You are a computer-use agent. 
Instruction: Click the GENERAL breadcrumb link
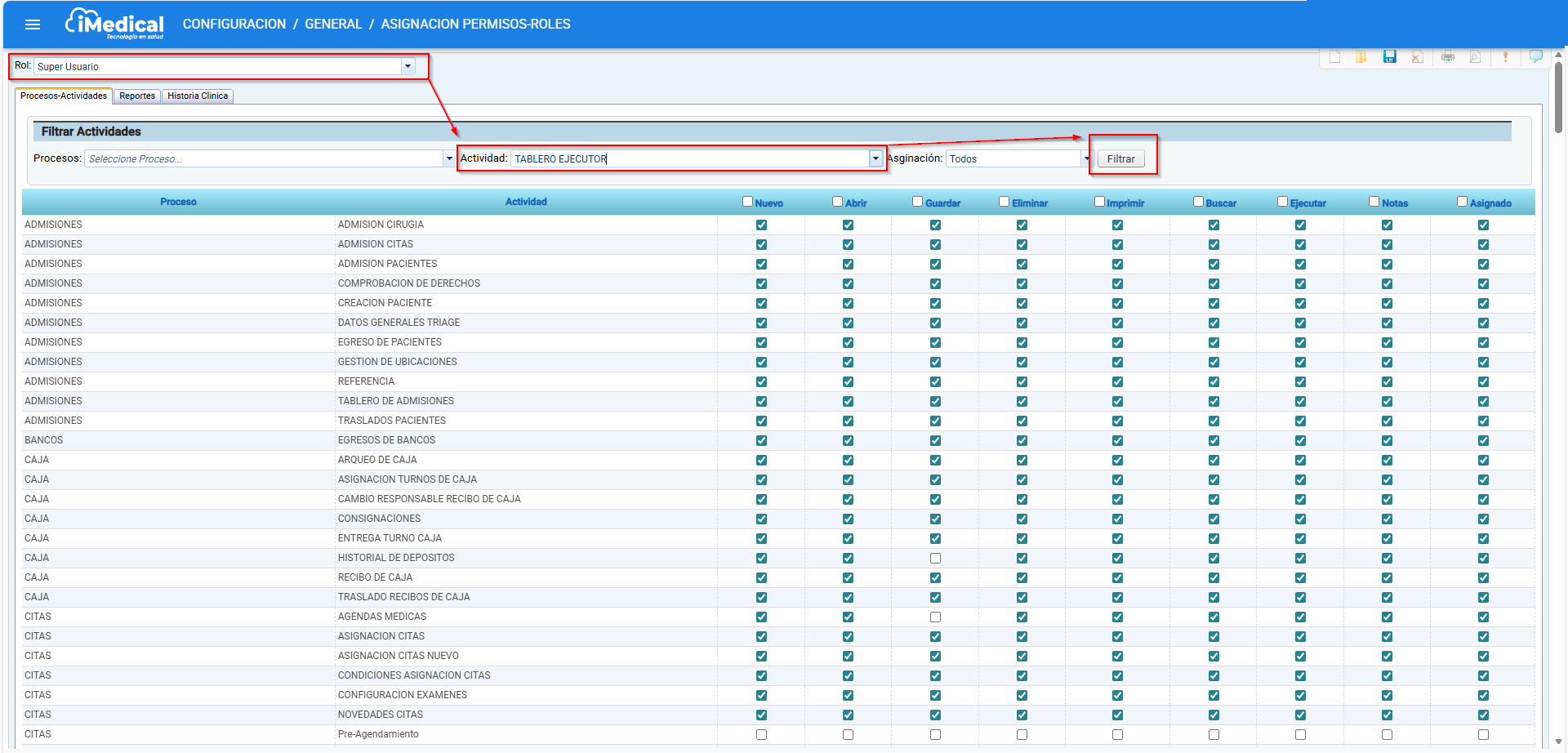pos(333,25)
